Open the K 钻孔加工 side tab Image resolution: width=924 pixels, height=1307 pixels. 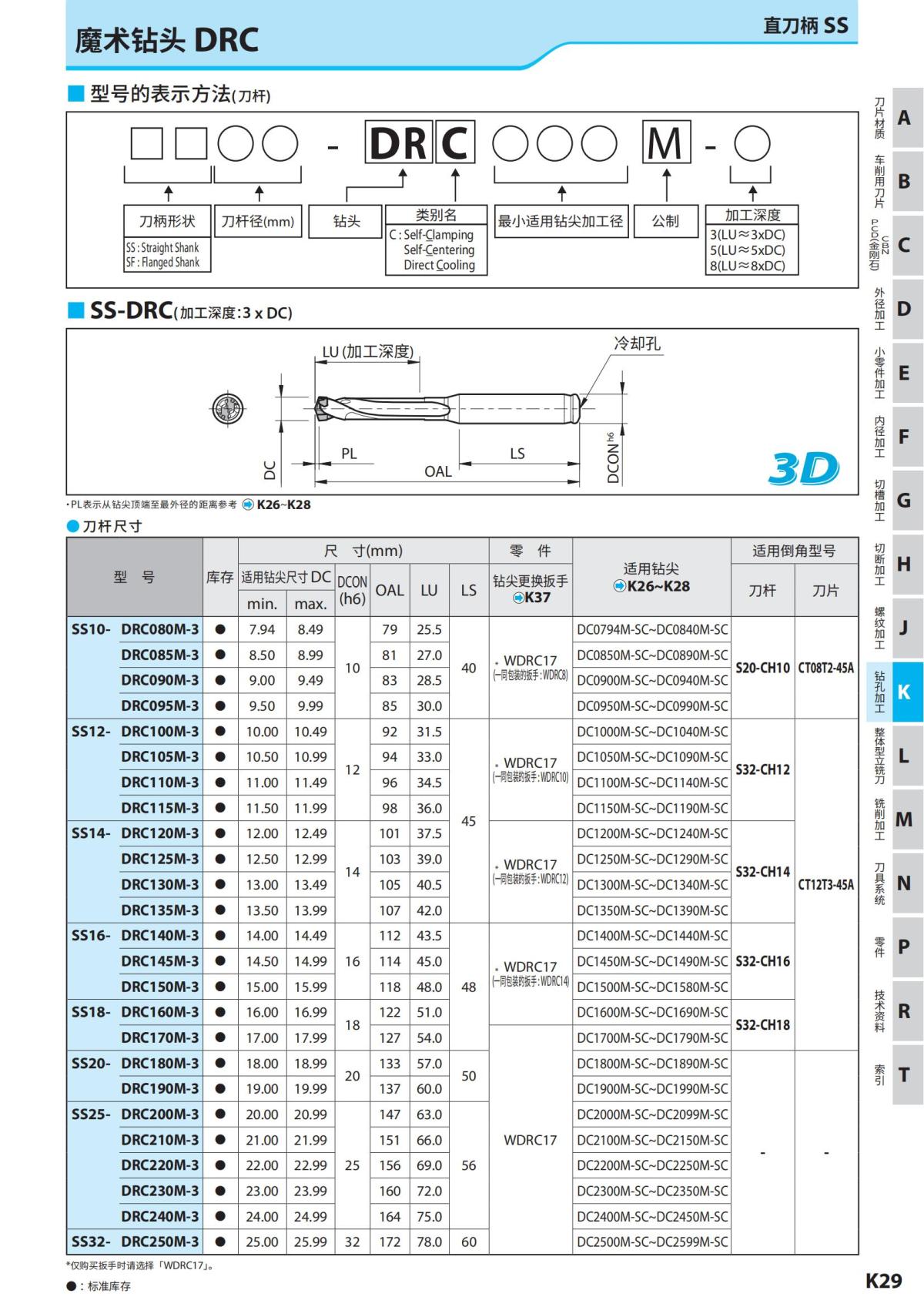tap(895, 691)
